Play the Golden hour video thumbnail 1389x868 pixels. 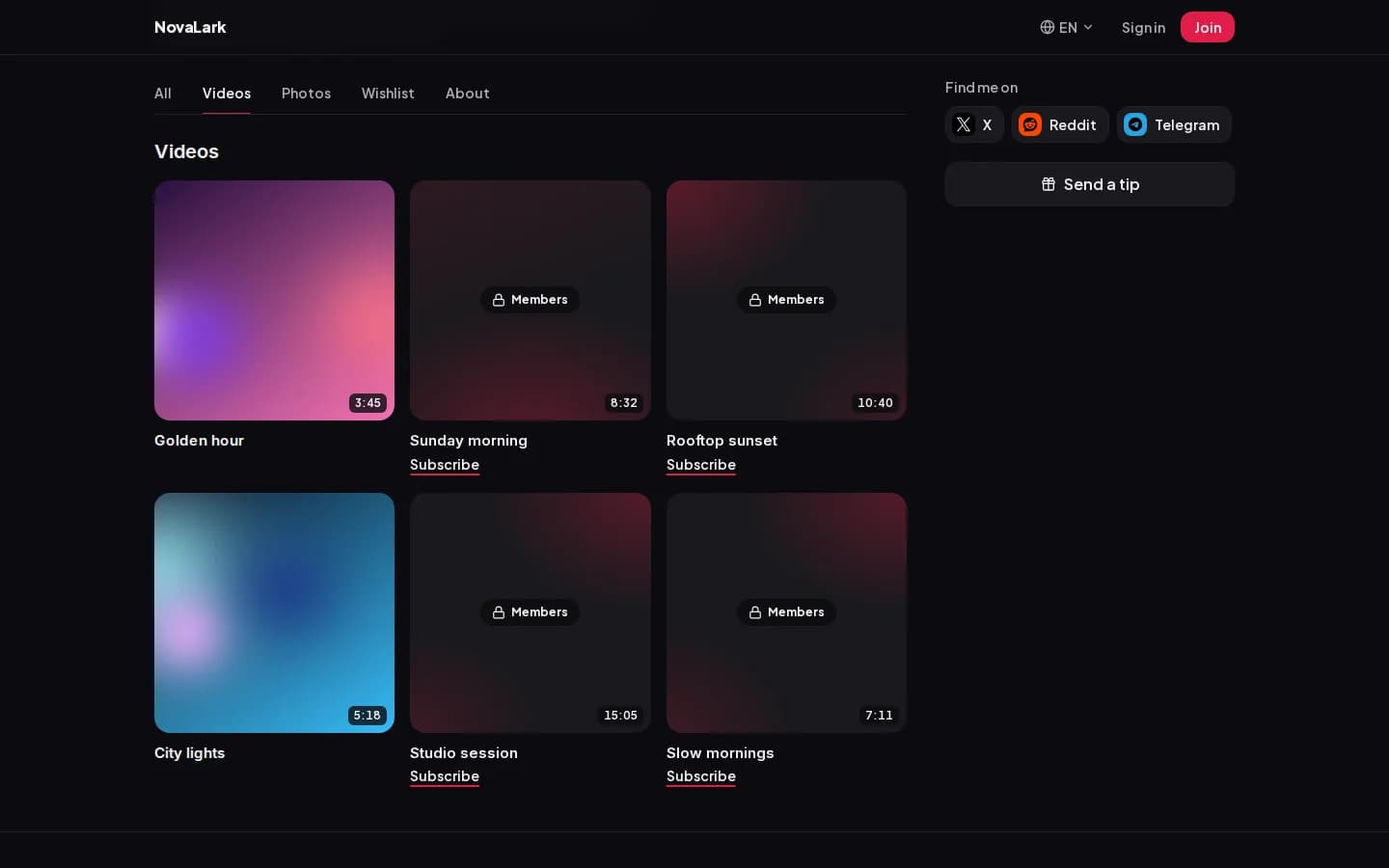(x=274, y=300)
